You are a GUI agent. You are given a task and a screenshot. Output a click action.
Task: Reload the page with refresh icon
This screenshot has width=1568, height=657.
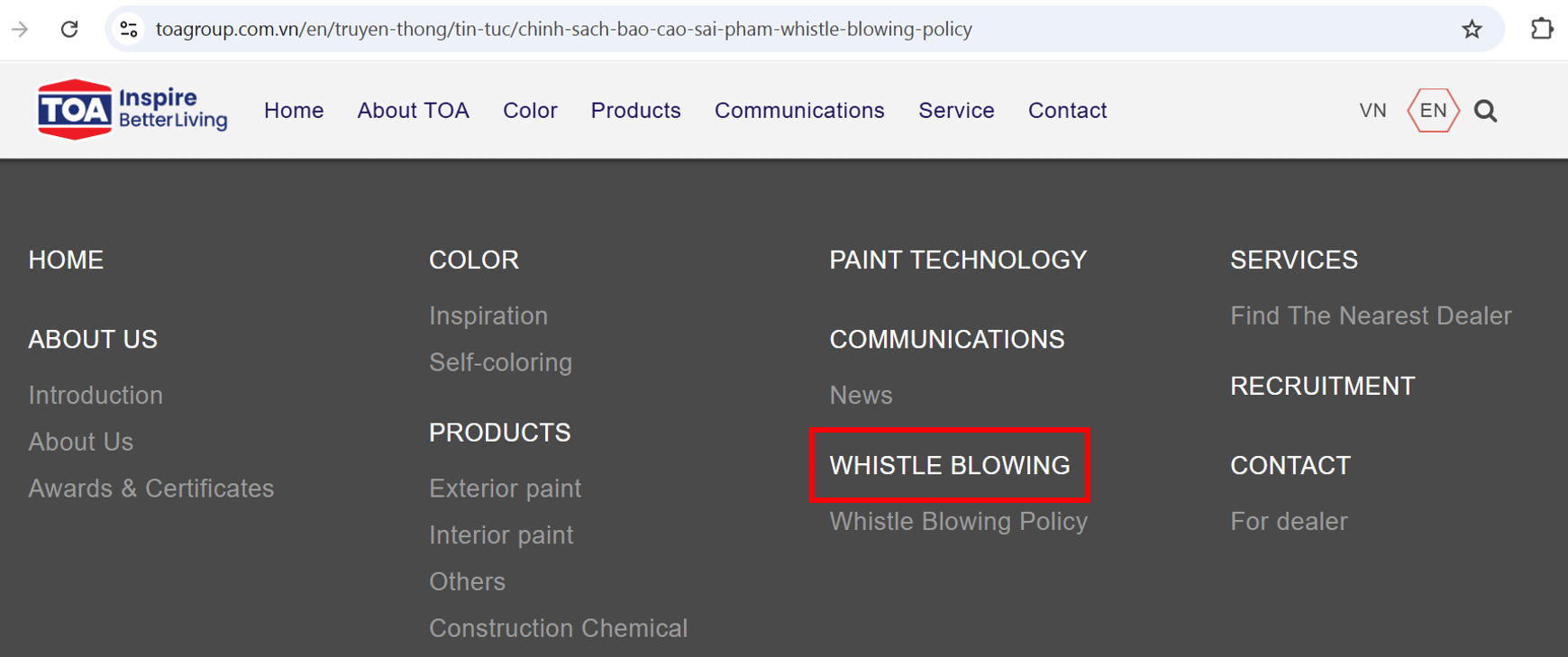click(x=69, y=29)
